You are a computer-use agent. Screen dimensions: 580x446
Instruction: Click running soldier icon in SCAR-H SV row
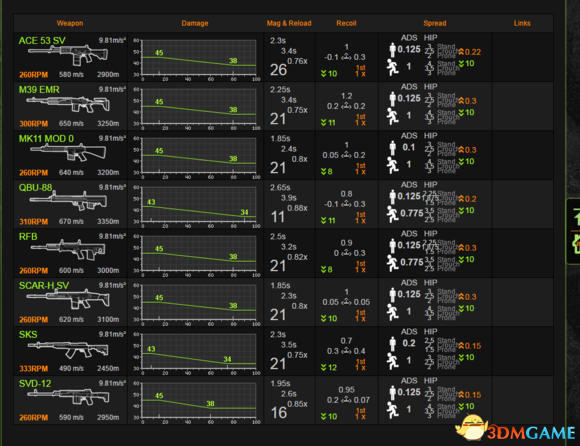click(x=392, y=312)
